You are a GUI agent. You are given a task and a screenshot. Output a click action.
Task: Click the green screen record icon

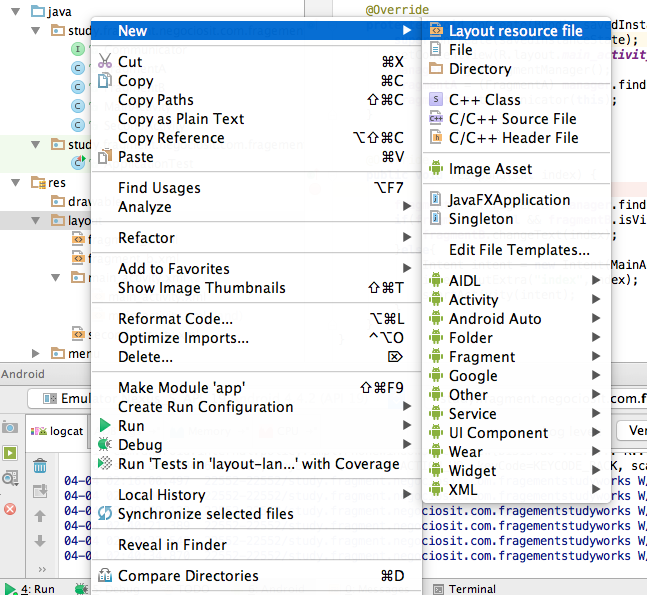pyautogui.click(x=11, y=453)
